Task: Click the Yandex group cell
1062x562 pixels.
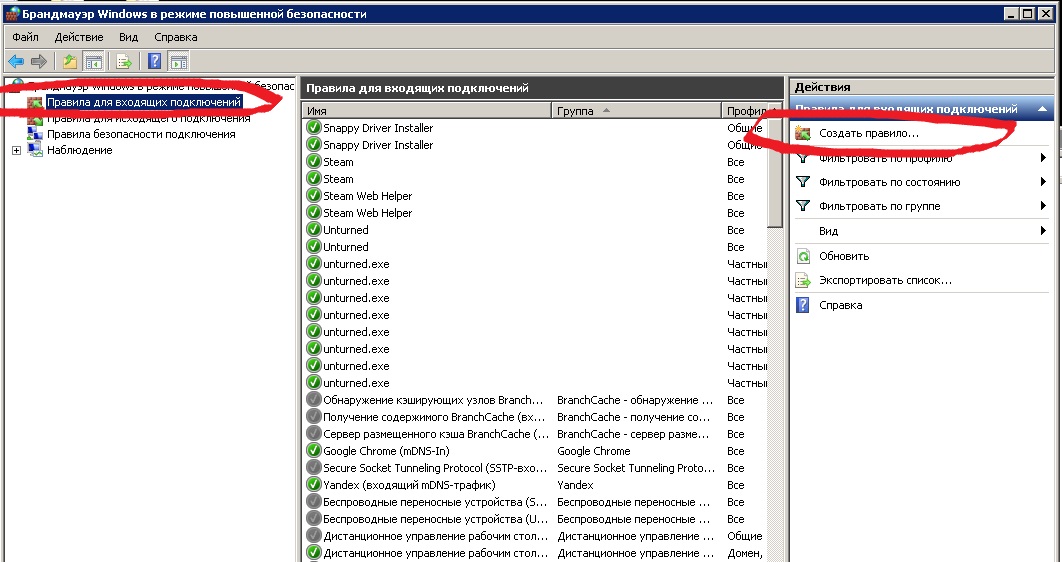Action: tap(575, 485)
